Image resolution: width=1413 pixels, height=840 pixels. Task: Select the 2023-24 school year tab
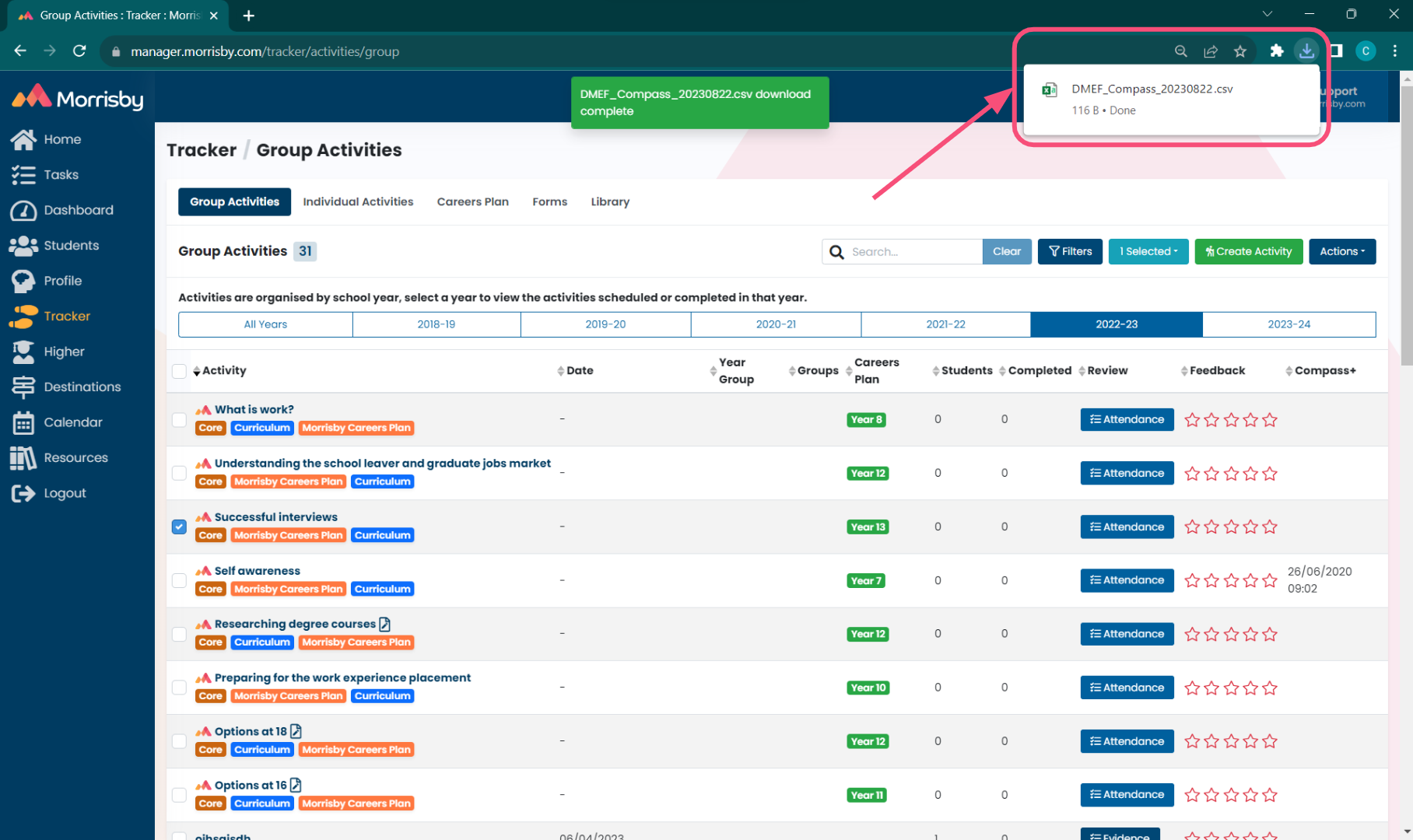(x=1289, y=324)
